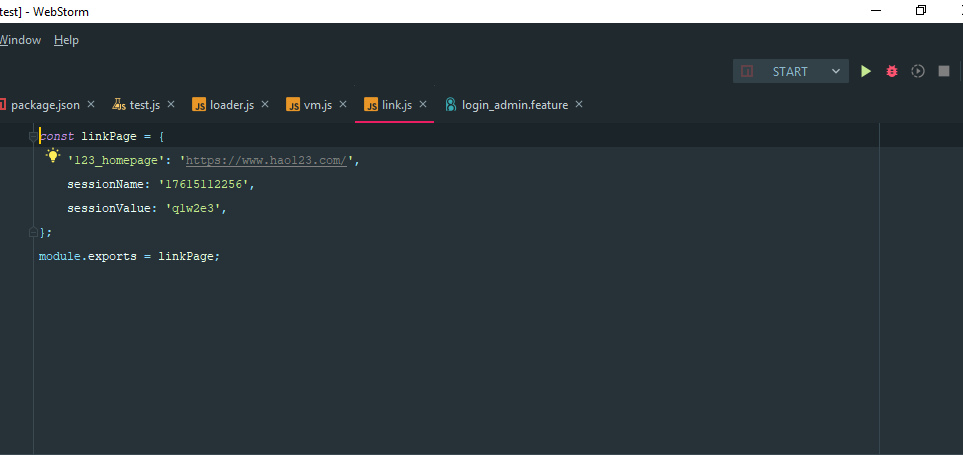Collapse the linkPage object fold marker
963x455 pixels.
tap(33, 136)
